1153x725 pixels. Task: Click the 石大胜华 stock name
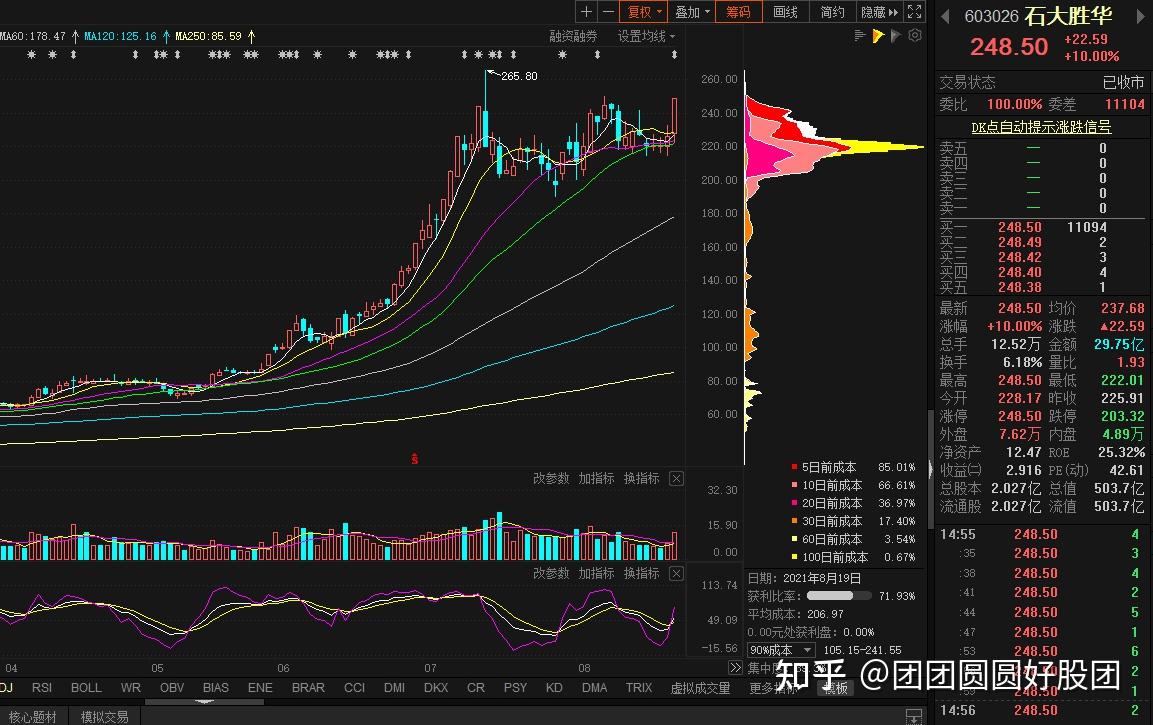click(1068, 15)
